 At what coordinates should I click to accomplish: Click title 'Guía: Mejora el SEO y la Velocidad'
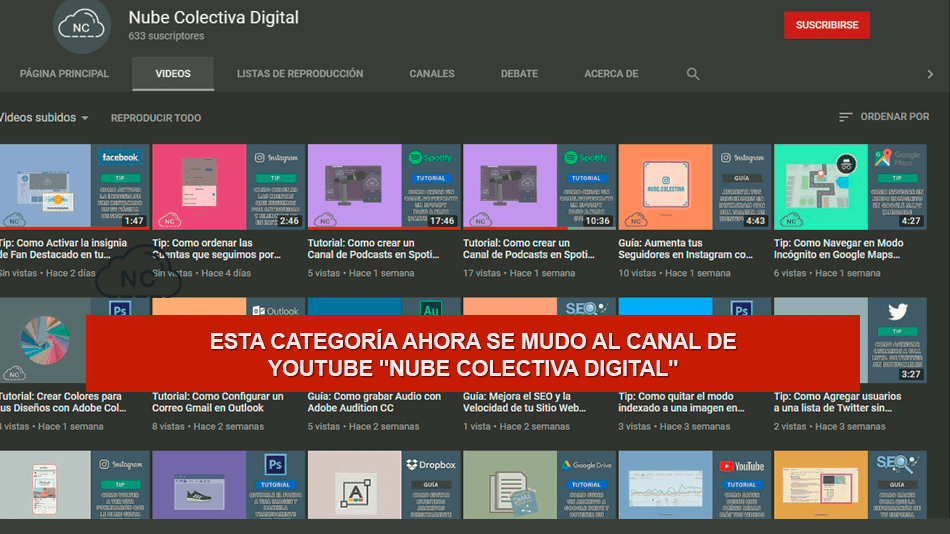click(524, 402)
